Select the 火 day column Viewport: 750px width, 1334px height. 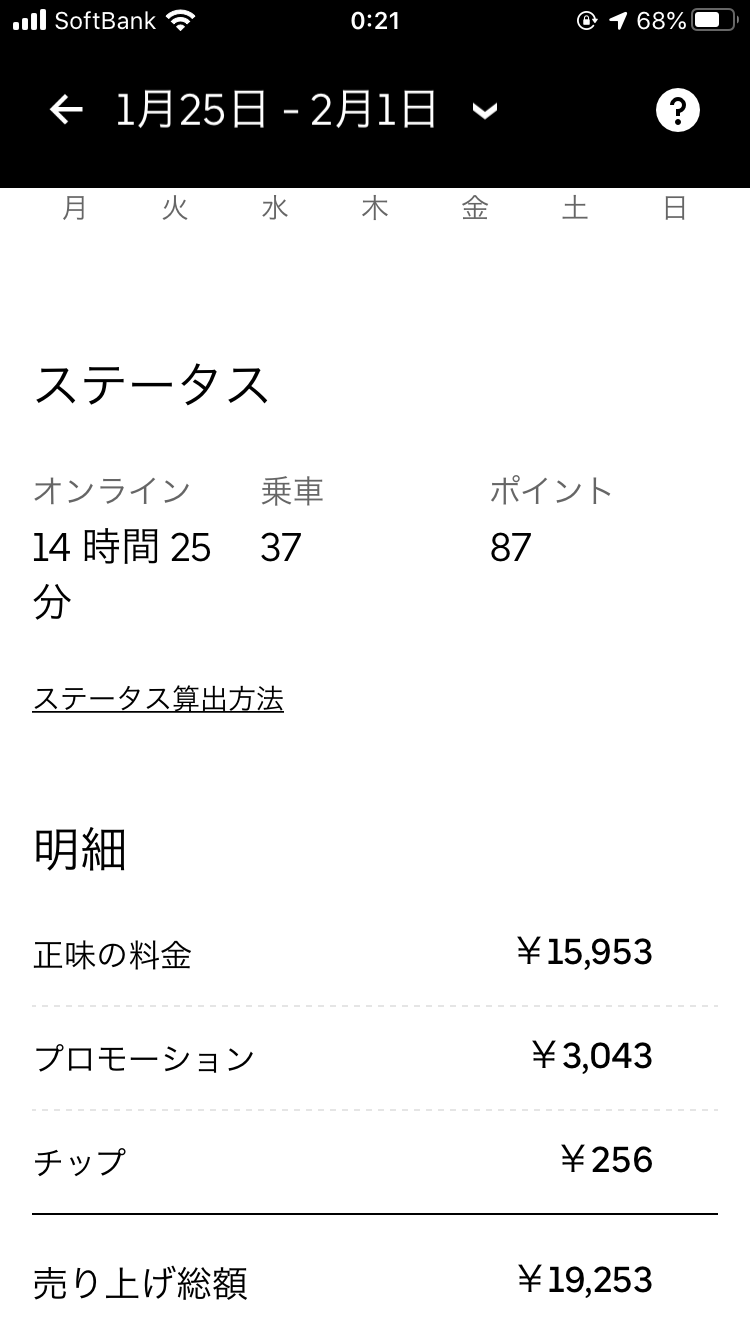(x=175, y=208)
